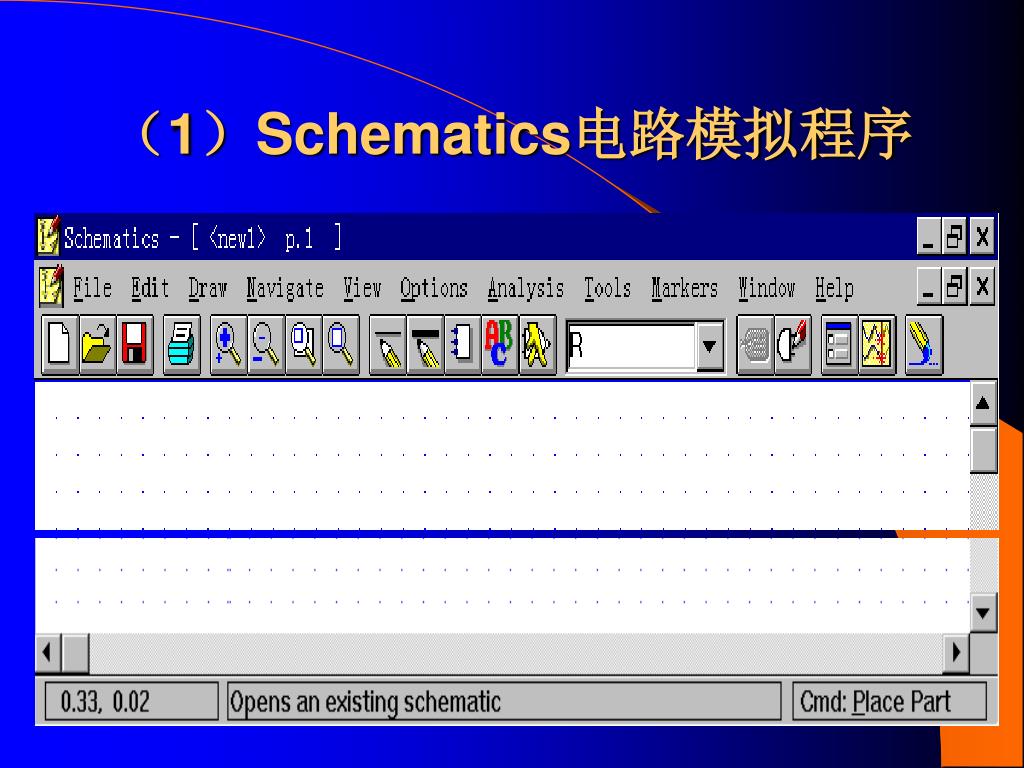Viewport: 1024px width, 768px height.
Task: Open an existing schematic via folder icon
Action: pos(97,344)
